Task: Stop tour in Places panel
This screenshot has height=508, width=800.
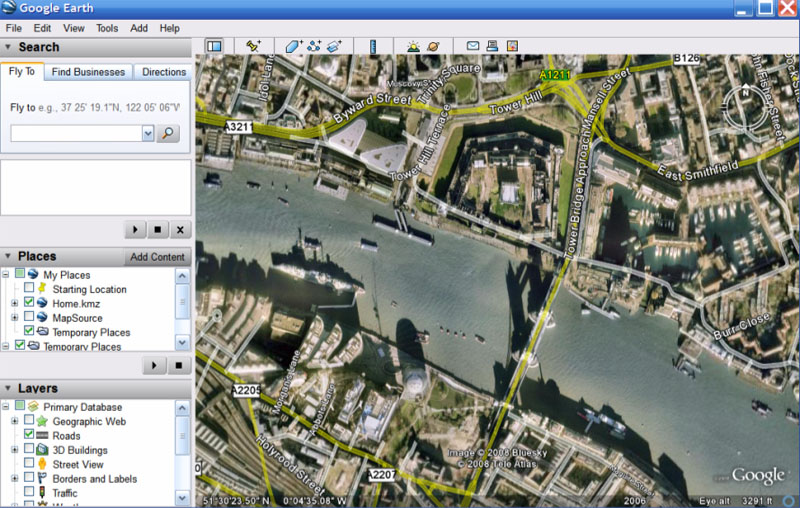Action: pos(179,365)
